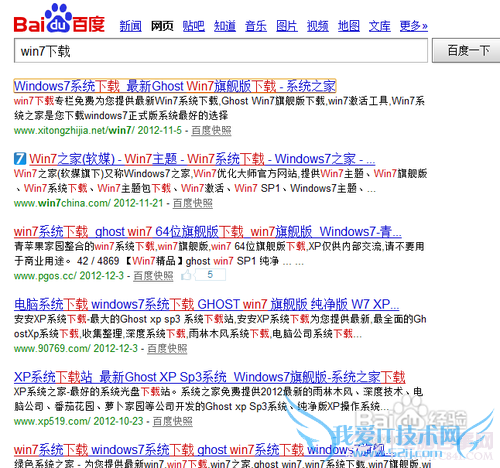Focus the search box containing win7下载

[x=221, y=51]
